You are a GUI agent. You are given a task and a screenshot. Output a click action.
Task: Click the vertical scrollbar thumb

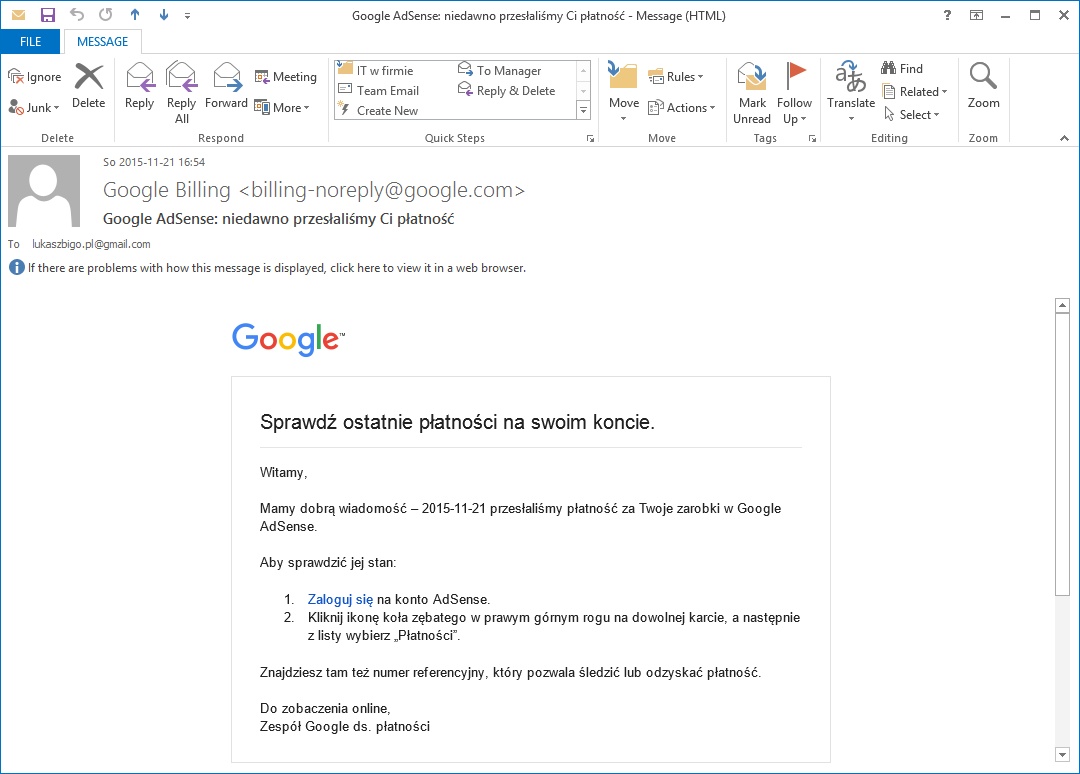pyautogui.click(x=1062, y=454)
